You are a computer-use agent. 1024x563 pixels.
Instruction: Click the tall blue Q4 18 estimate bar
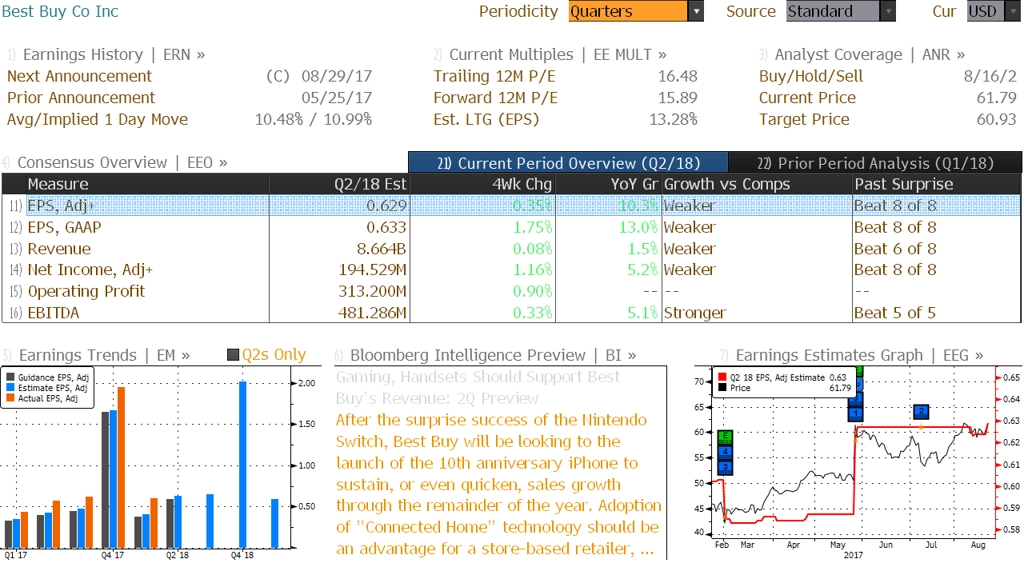(x=243, y=465)
